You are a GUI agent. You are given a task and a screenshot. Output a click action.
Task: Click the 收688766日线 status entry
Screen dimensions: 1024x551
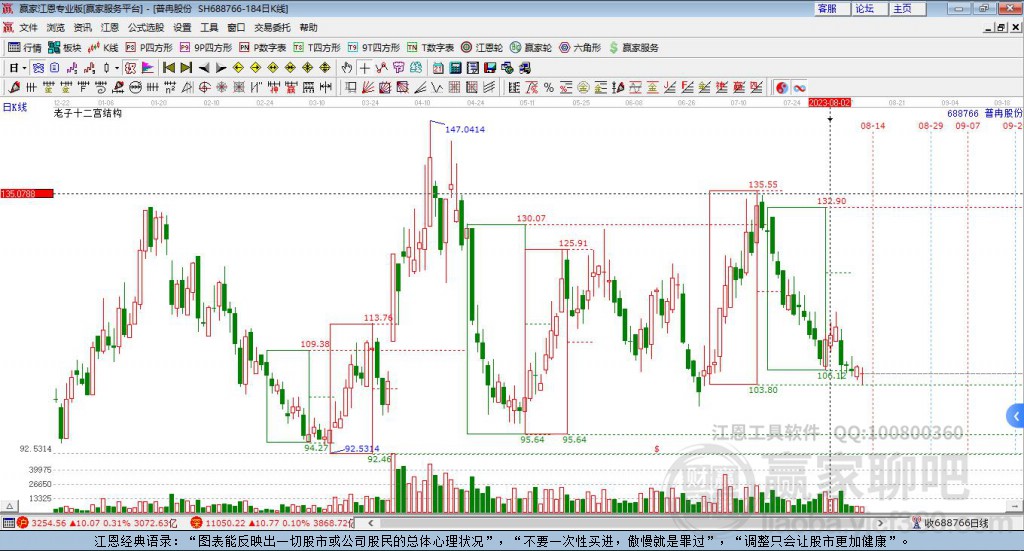coord(951,523)
